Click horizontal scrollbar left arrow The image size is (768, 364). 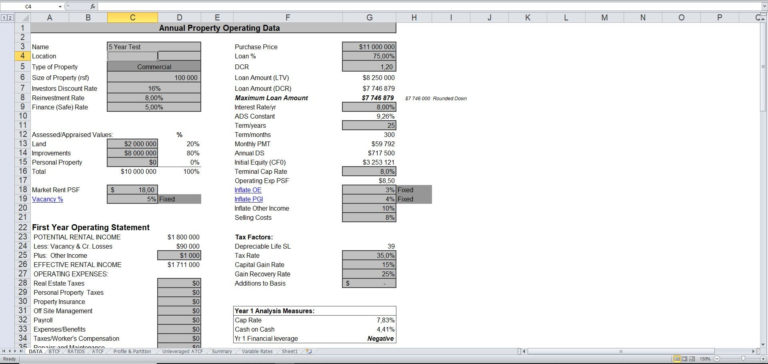pos(524,351)
